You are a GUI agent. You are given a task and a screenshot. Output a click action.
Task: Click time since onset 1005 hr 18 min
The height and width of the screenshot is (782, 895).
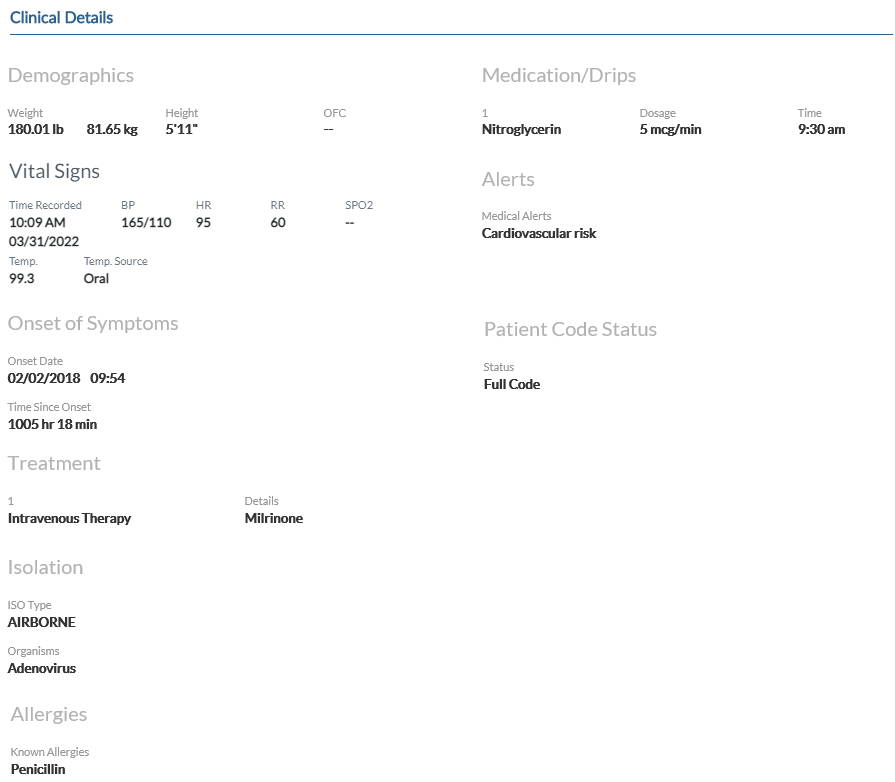click(x=53, y=425)
